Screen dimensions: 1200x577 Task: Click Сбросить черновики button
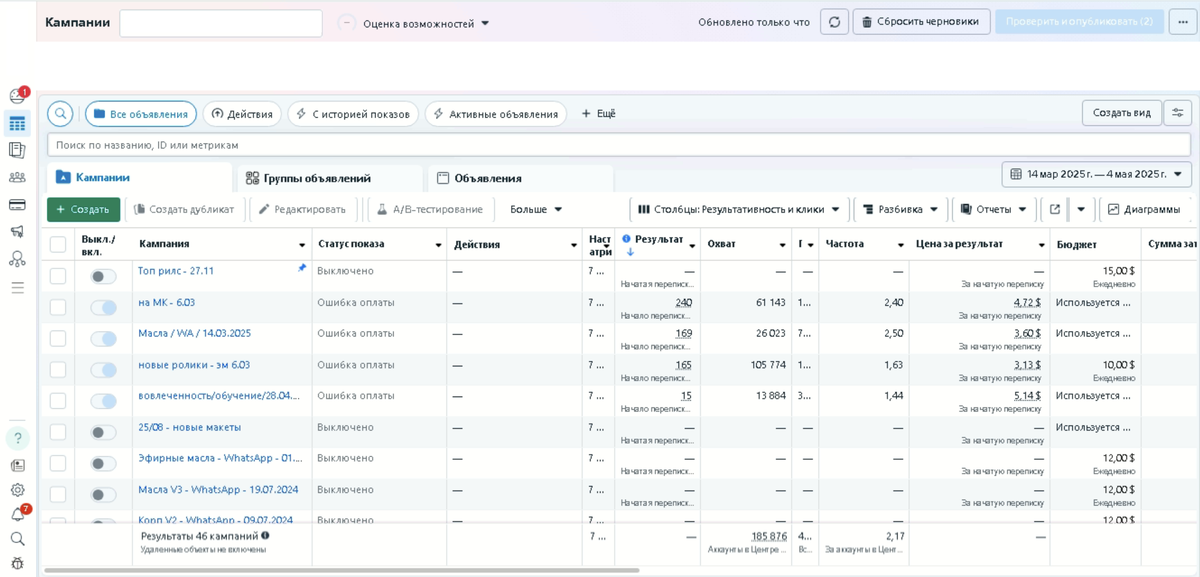point(921,22)
